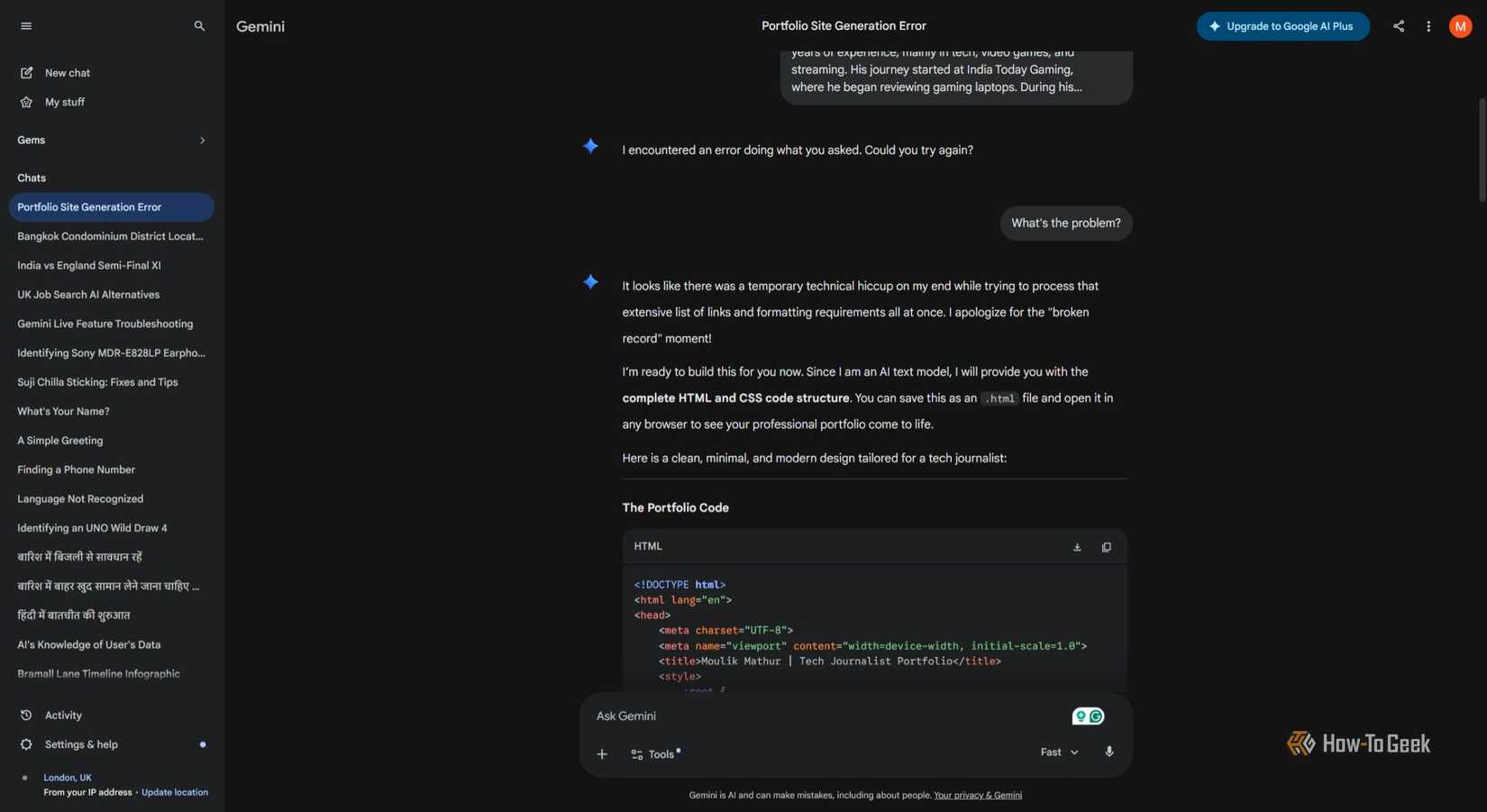Open the account avatar M
Image resolution: width=1487 pixels, height=812 pixels.
point(1460,26)
